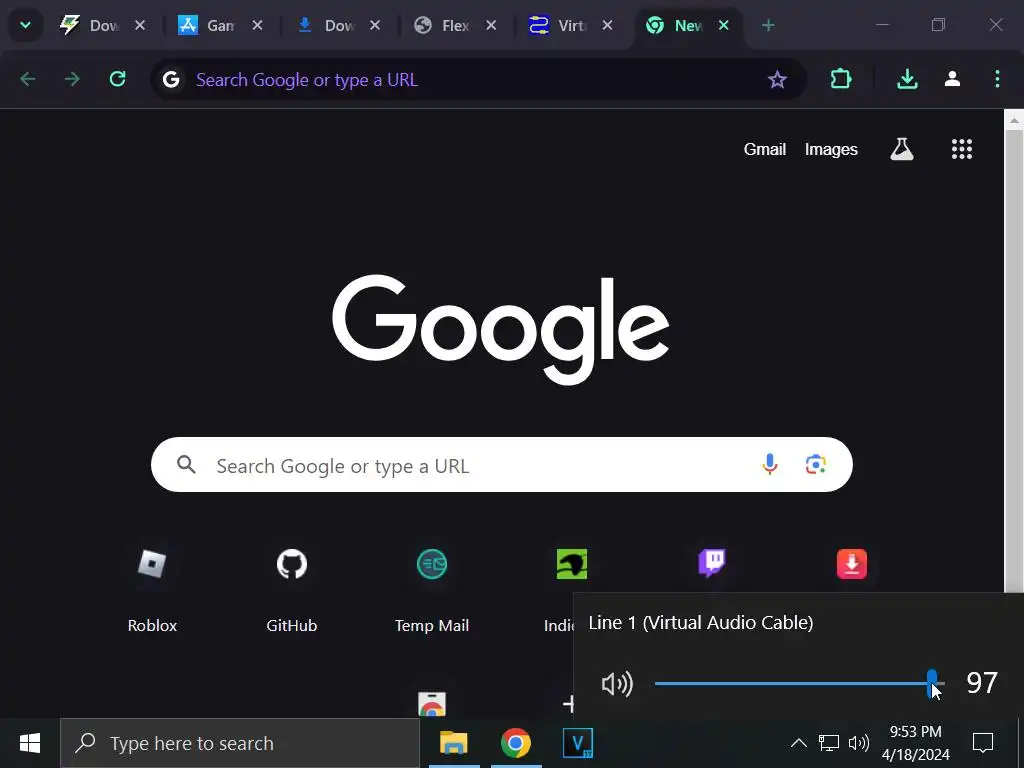Open the network tray icon

[x=829, y=743]
